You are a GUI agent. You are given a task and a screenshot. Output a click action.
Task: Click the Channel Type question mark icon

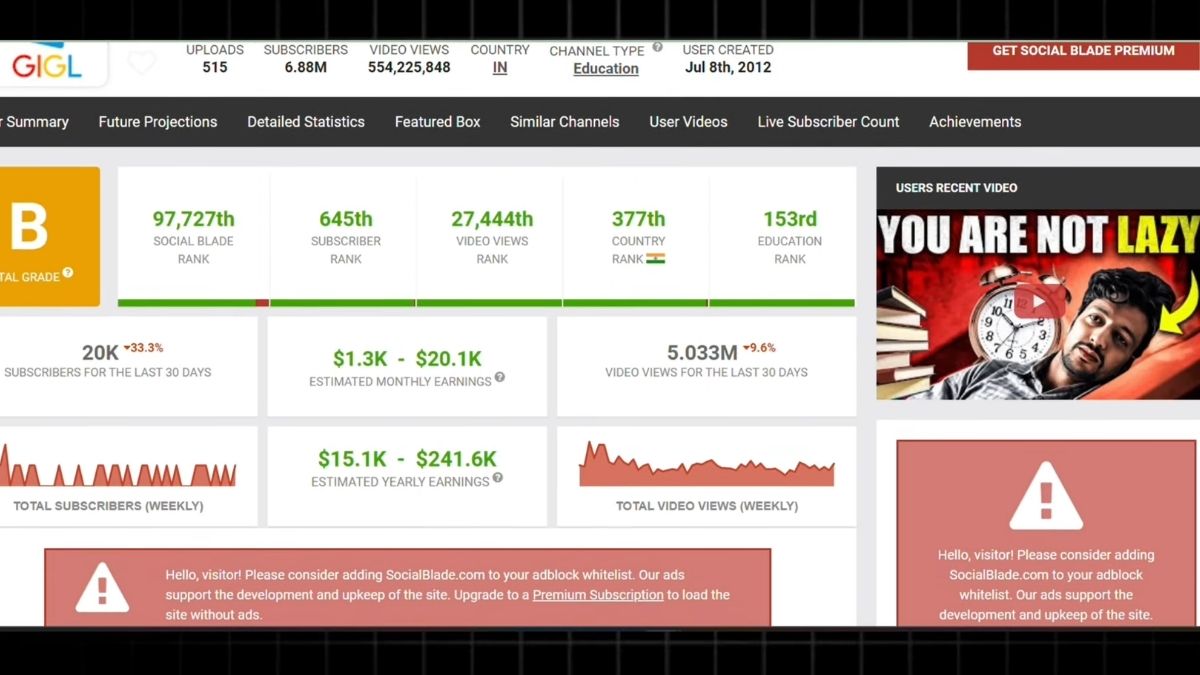657,45
